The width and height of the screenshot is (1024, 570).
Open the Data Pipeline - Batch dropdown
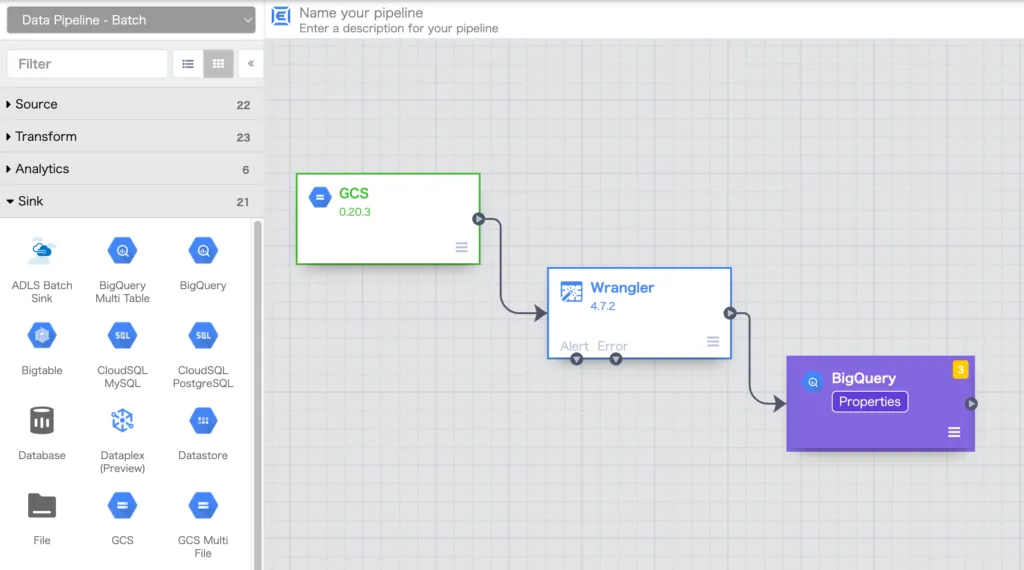click(x=131, y=20)
